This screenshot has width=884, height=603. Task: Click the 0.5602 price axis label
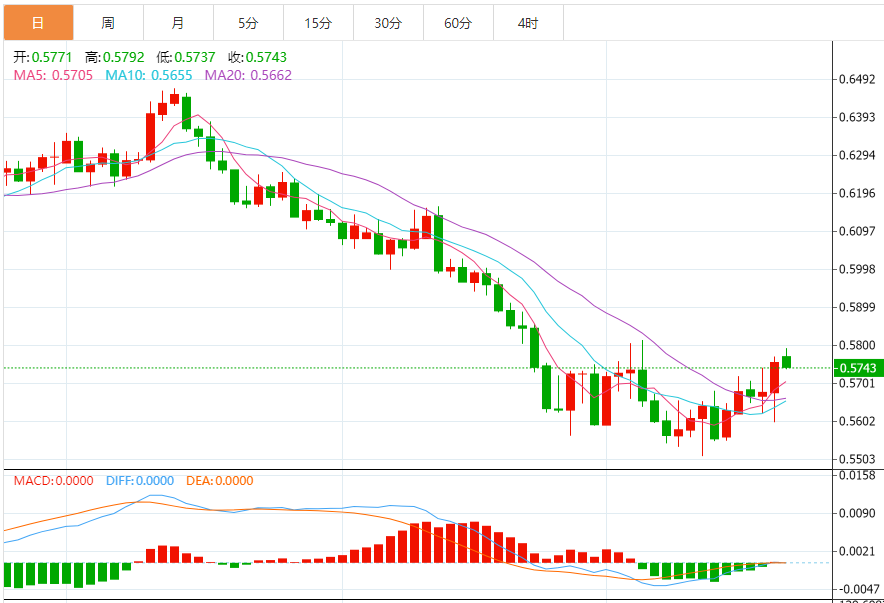857,422
